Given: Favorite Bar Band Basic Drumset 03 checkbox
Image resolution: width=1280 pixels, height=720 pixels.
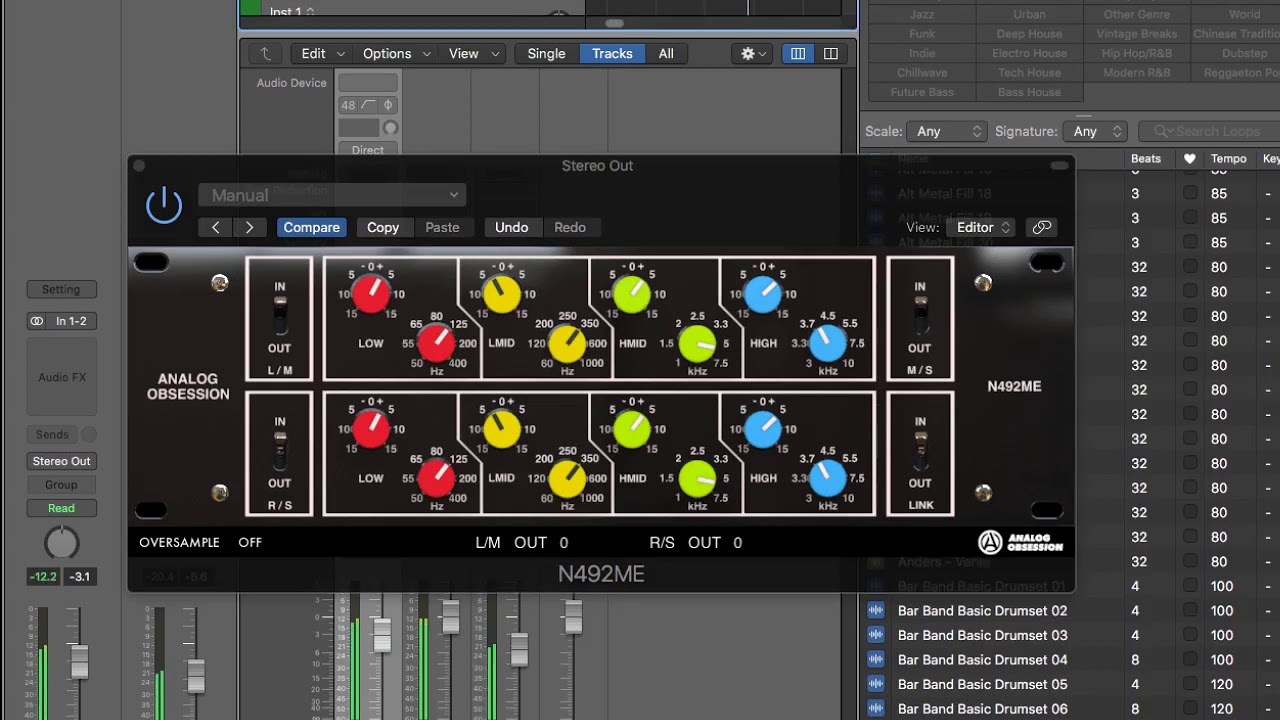Looking at the screenshot, I should click(1190, 635).
